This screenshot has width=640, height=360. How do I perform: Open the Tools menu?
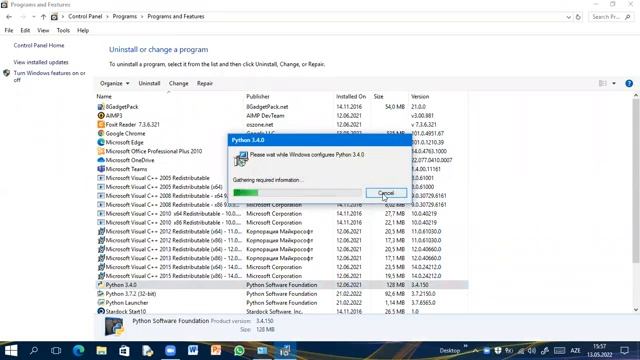[63, 30]
